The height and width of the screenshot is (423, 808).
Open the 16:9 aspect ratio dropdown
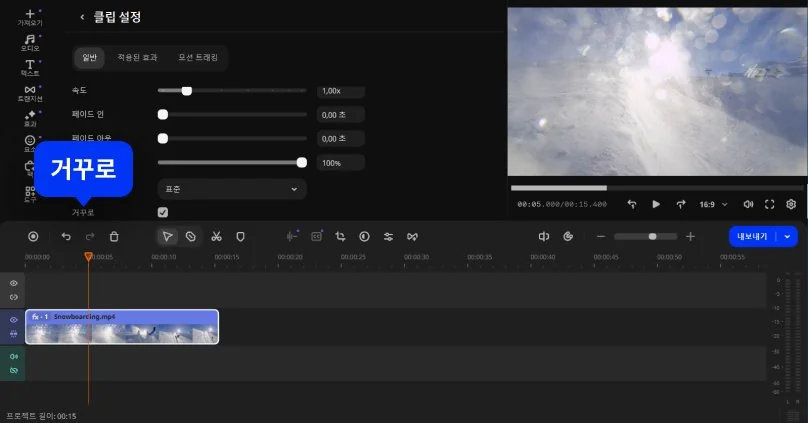[x=712, y=204]
